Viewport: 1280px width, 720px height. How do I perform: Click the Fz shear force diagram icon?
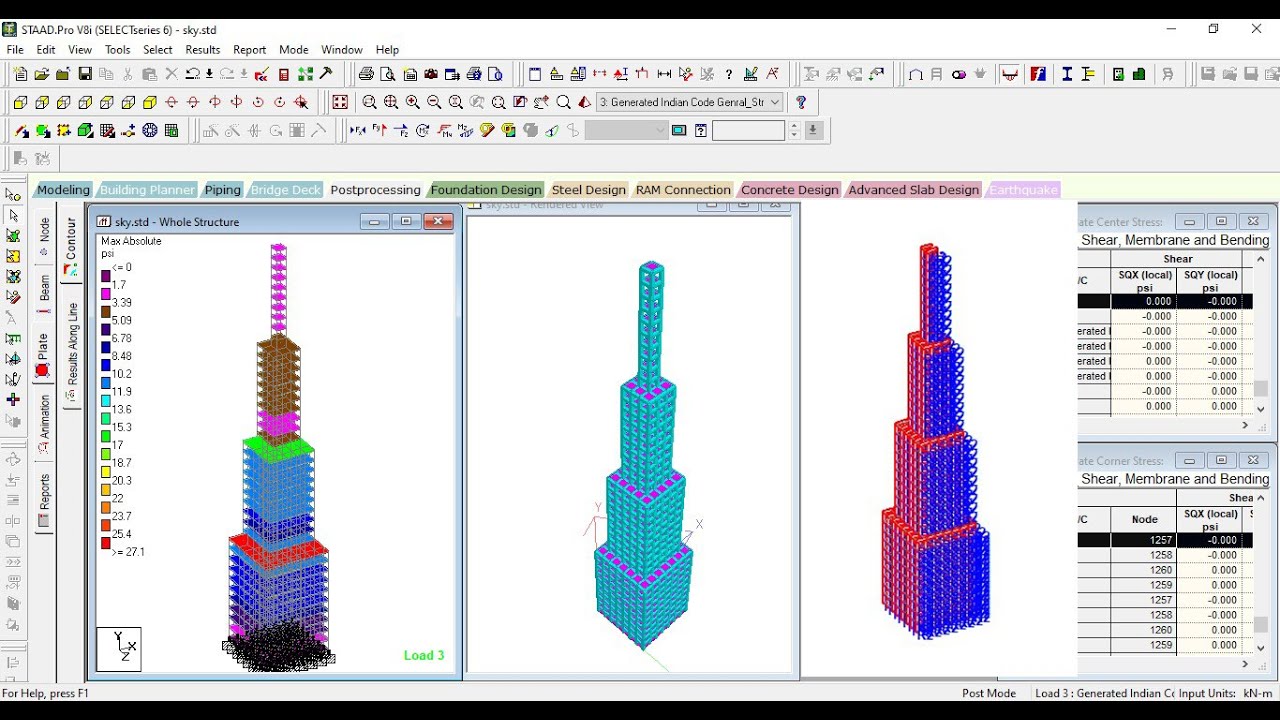pyautogui.click(x=401, y=130)
